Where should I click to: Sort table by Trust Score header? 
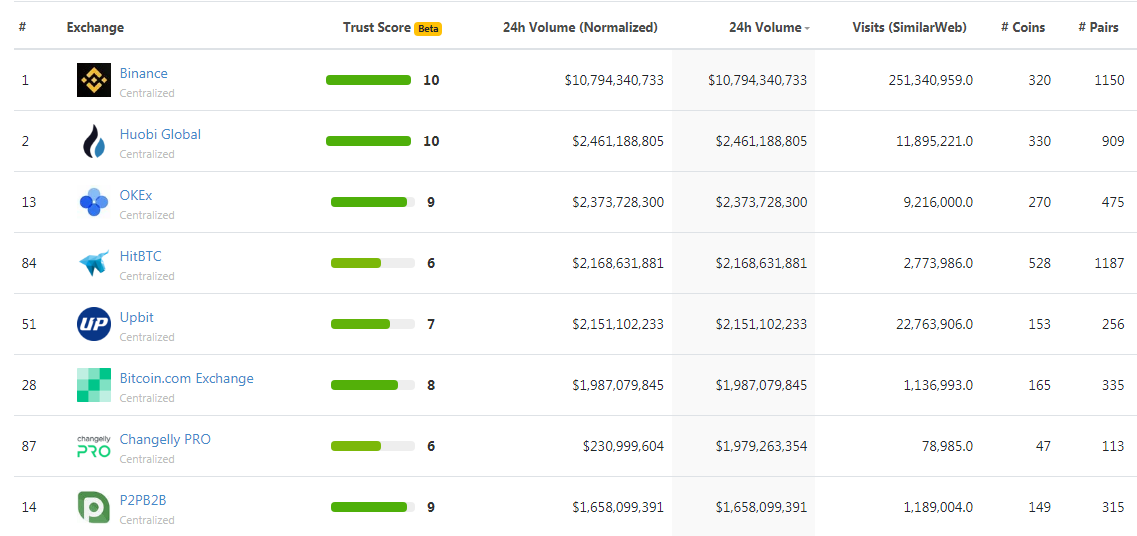click(x=377, y=28)
